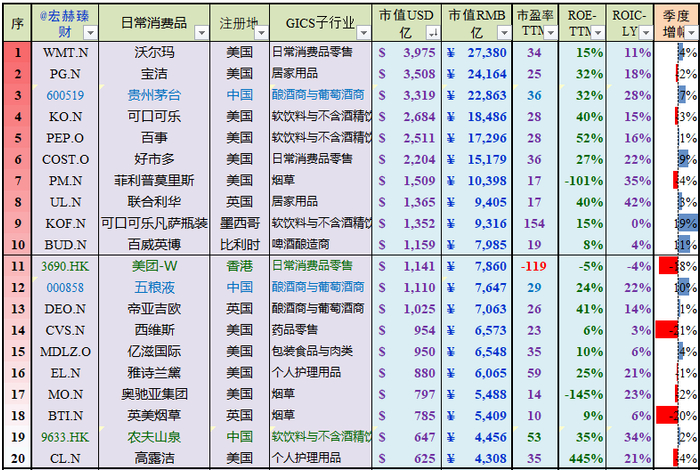Select ticker cell WMT.N
The width and height of the screenshot is (700, 470).
point(65,53)
